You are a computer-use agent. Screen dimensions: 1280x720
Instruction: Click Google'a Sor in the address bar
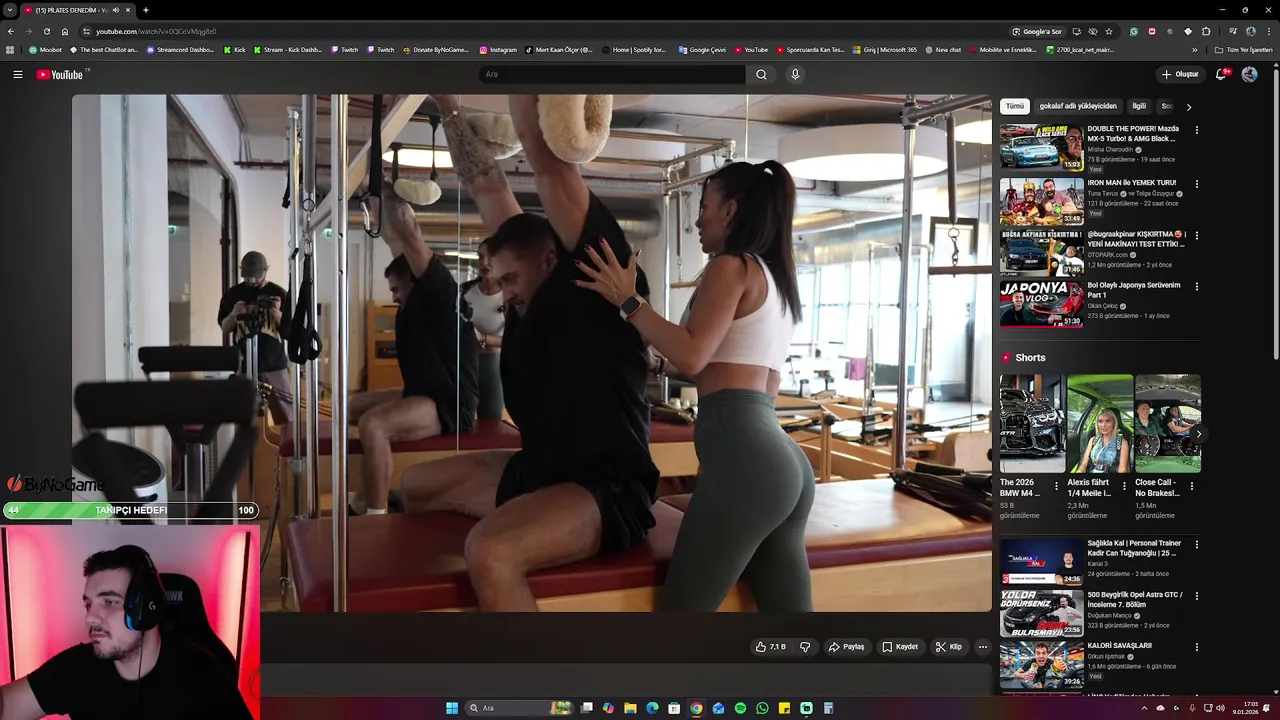(x=1037, y=31)
